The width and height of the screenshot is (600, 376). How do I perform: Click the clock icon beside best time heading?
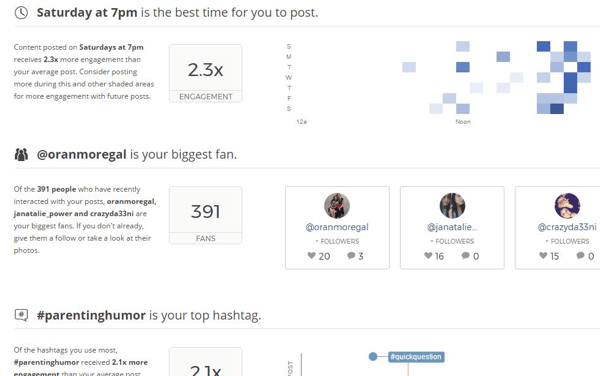[21, 13]
